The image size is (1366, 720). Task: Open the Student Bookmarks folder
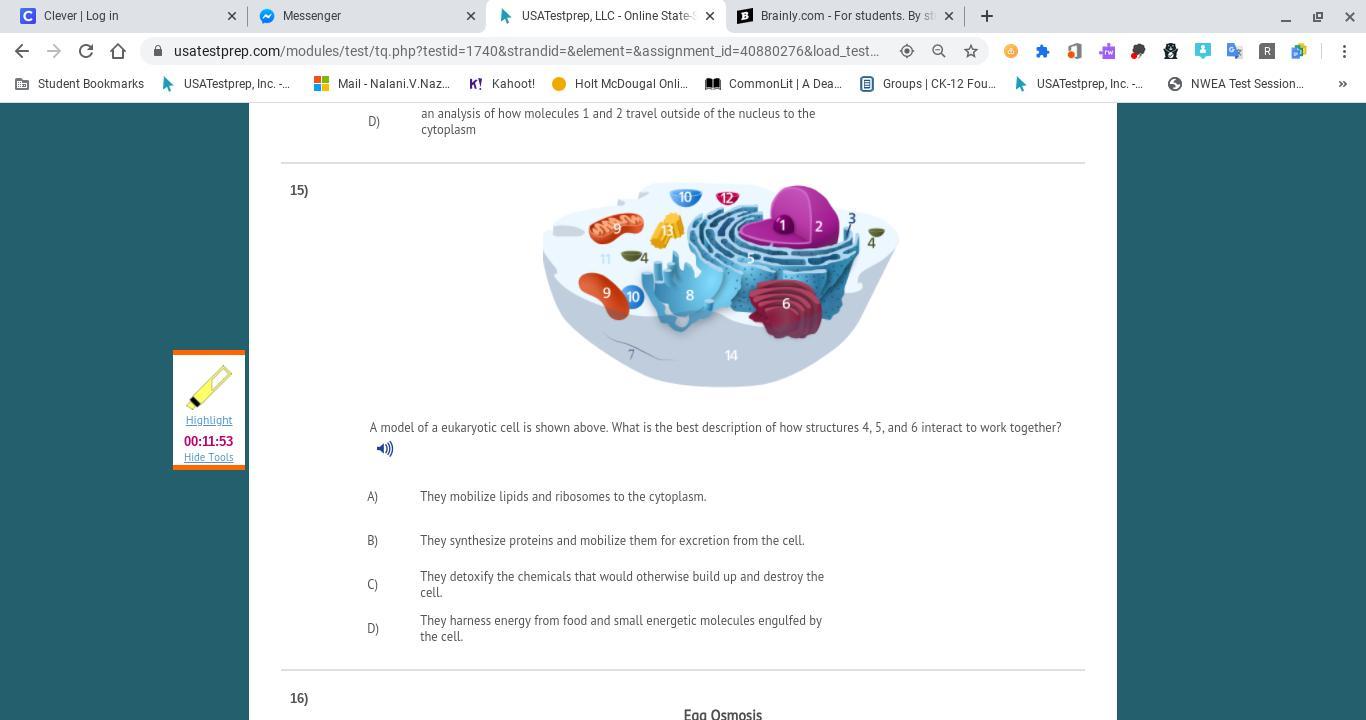click(80, 84)
